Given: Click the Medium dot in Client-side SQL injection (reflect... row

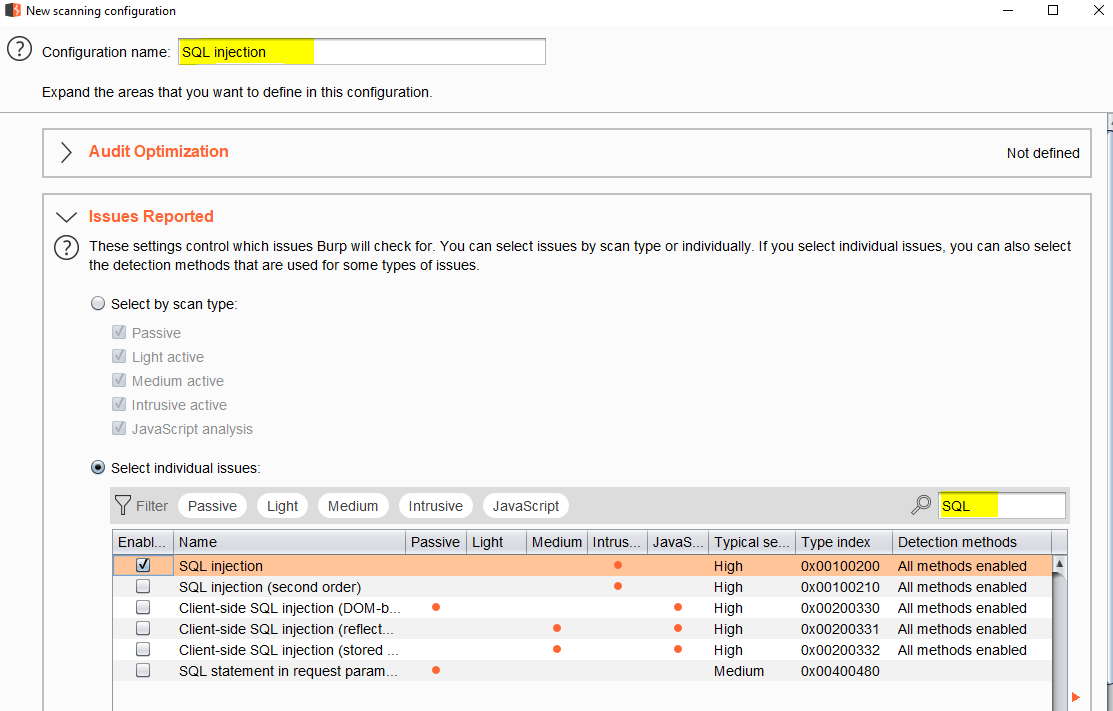Looking at the screenshot, I should [x=556, y=628].
